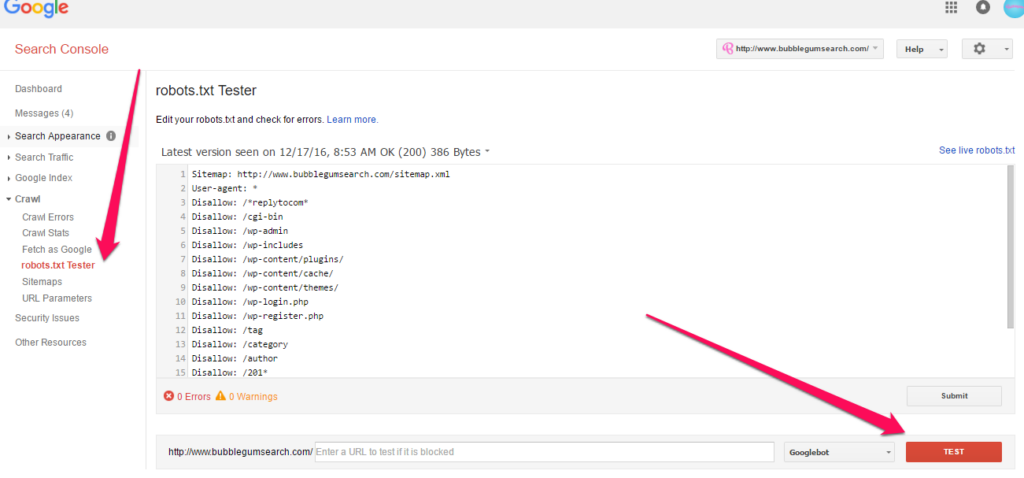Click the Disallow: /201* line
This screenshot has height=478, width=1024.
point(230,372)
